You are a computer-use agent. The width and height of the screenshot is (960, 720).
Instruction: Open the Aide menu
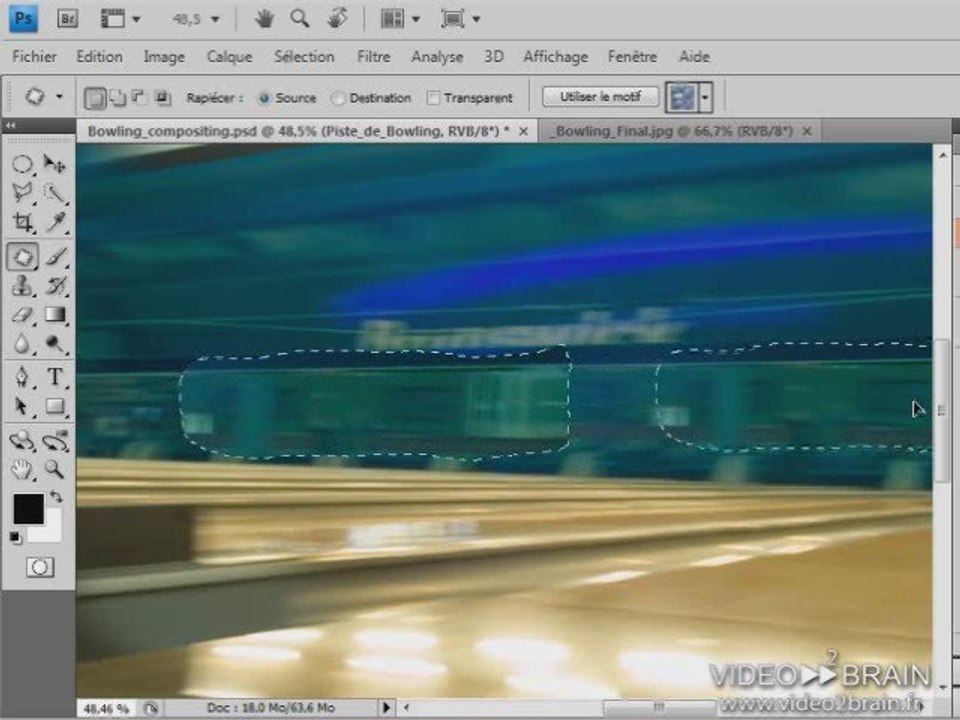coord(694,57)
